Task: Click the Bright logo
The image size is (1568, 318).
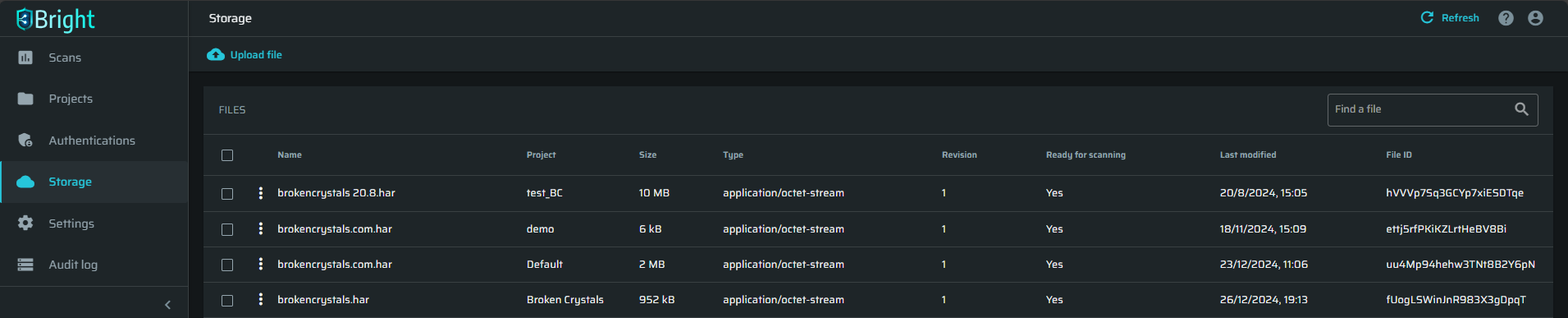Action: click(x=56, y=19)
